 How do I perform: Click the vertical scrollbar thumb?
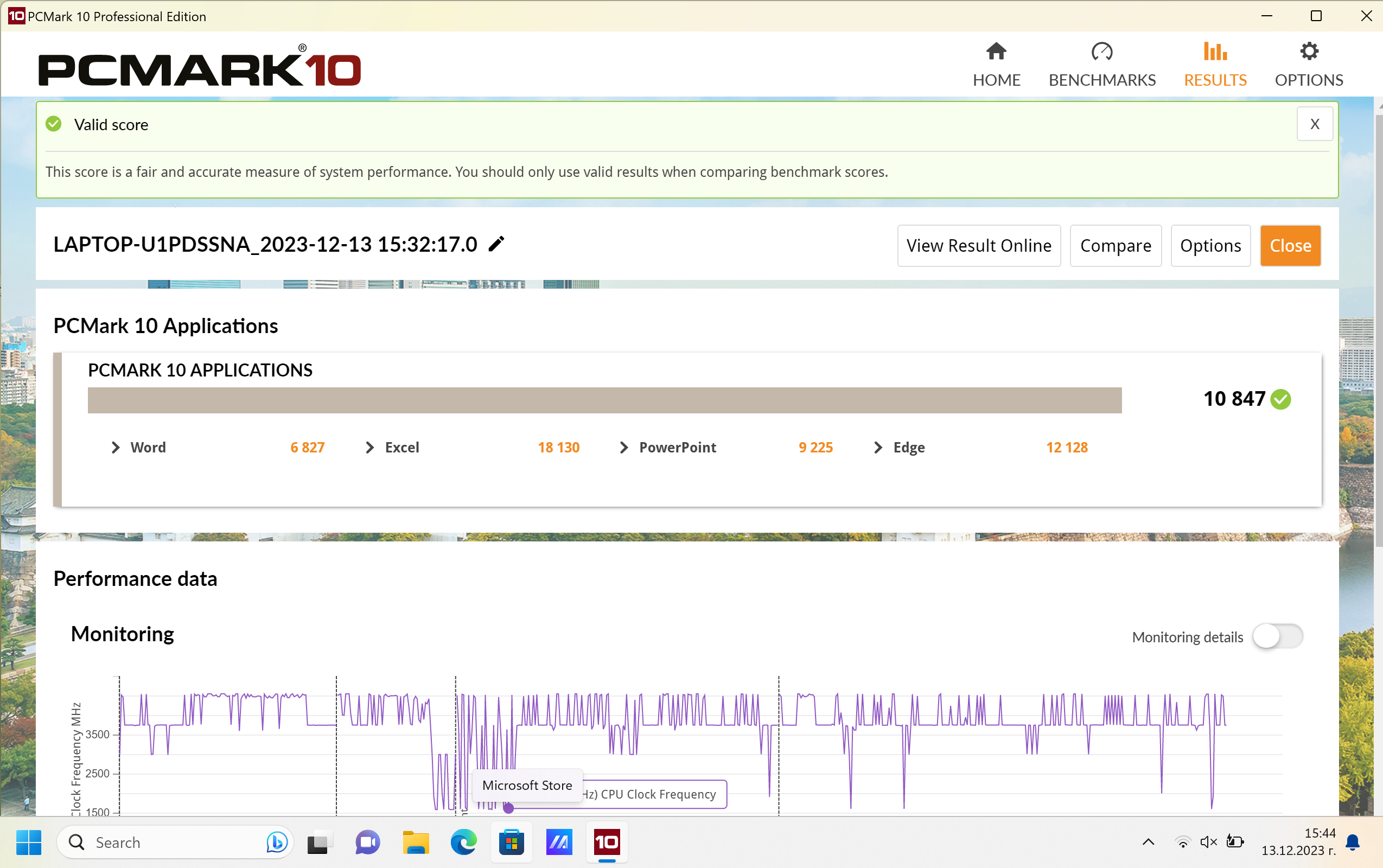click(1379, 330)
